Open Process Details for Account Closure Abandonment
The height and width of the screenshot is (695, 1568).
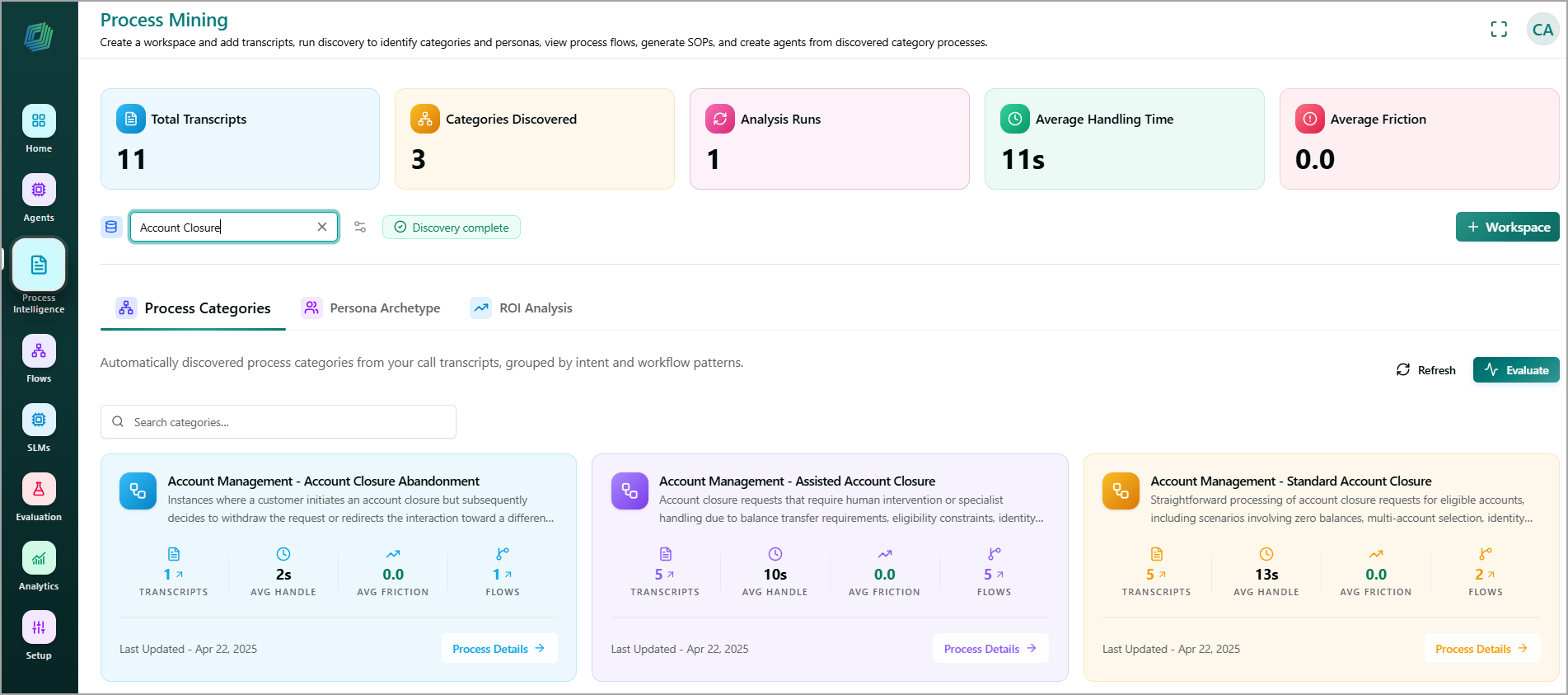pyautogui.click(x=499, y=649)
